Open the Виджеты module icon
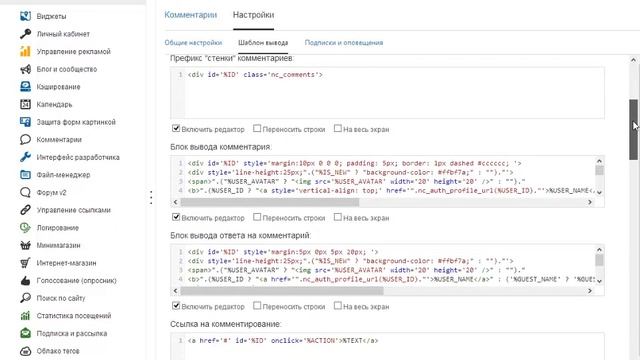Viewport: 640px width, 360px height. [25, 16]
